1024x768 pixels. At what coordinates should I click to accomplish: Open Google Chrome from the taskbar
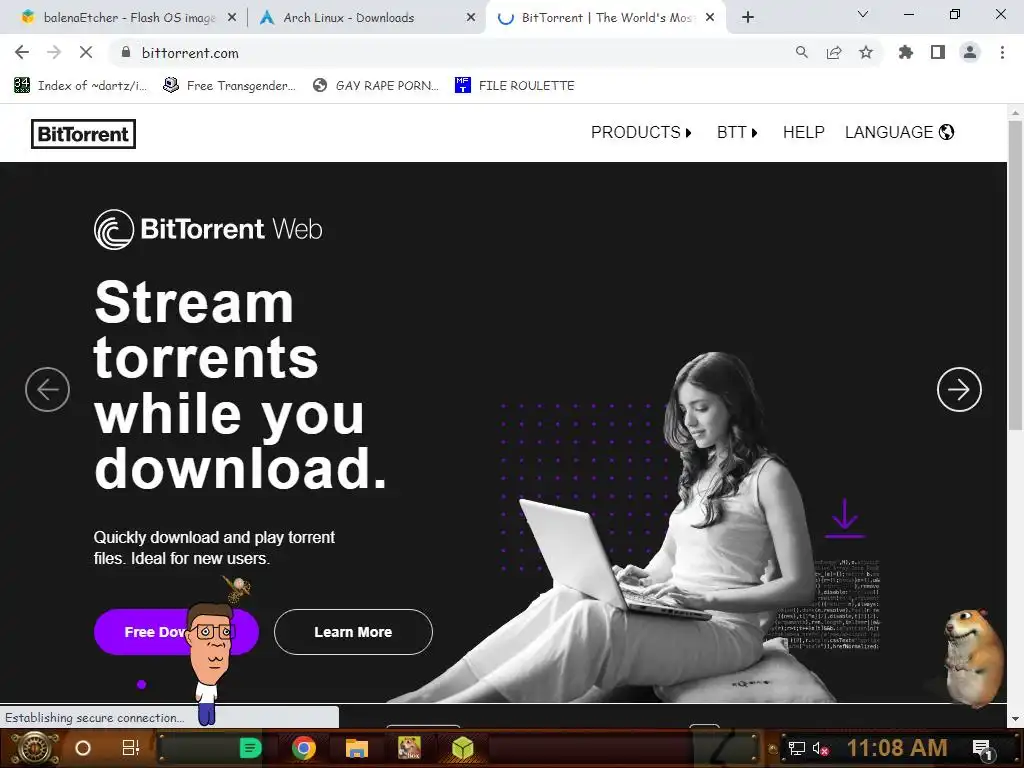coord(304,748)
